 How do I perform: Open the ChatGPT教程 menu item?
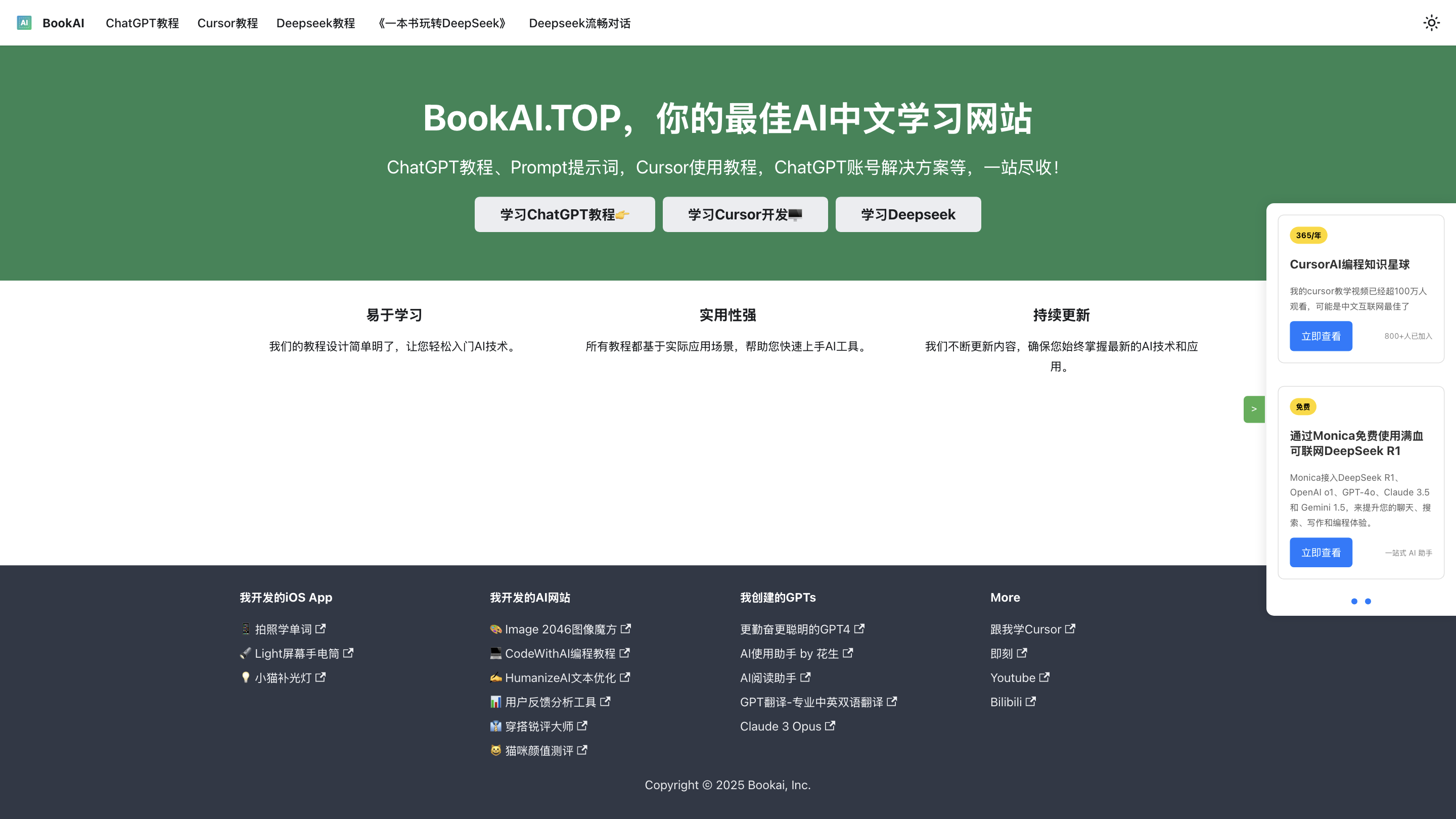click(142, 23)
